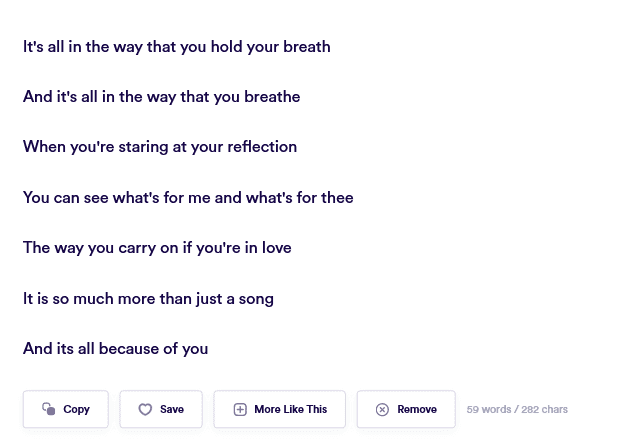Screen dimensions: 631x448
Task: Click the heart icon beside Save
Action: pyautogui.click(x=145, y=409)
